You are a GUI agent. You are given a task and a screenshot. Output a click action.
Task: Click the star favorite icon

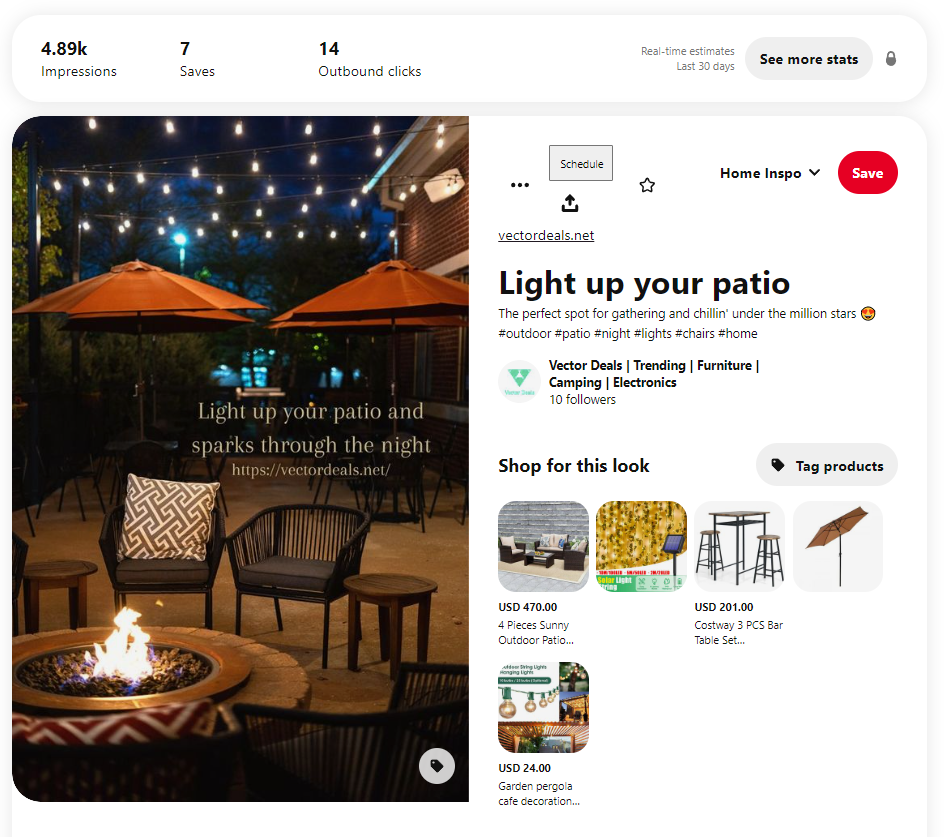click(647, 185)
